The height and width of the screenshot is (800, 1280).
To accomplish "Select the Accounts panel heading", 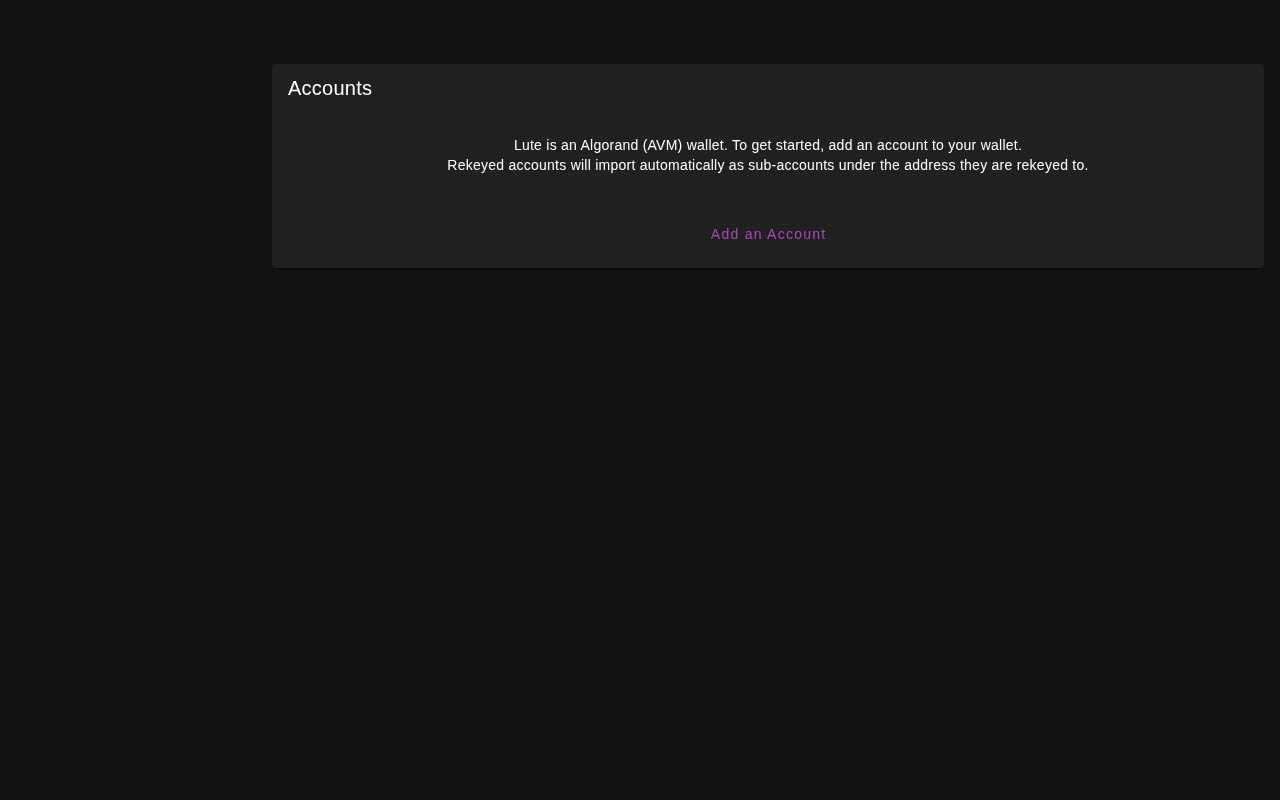I will tap(330, 88).
